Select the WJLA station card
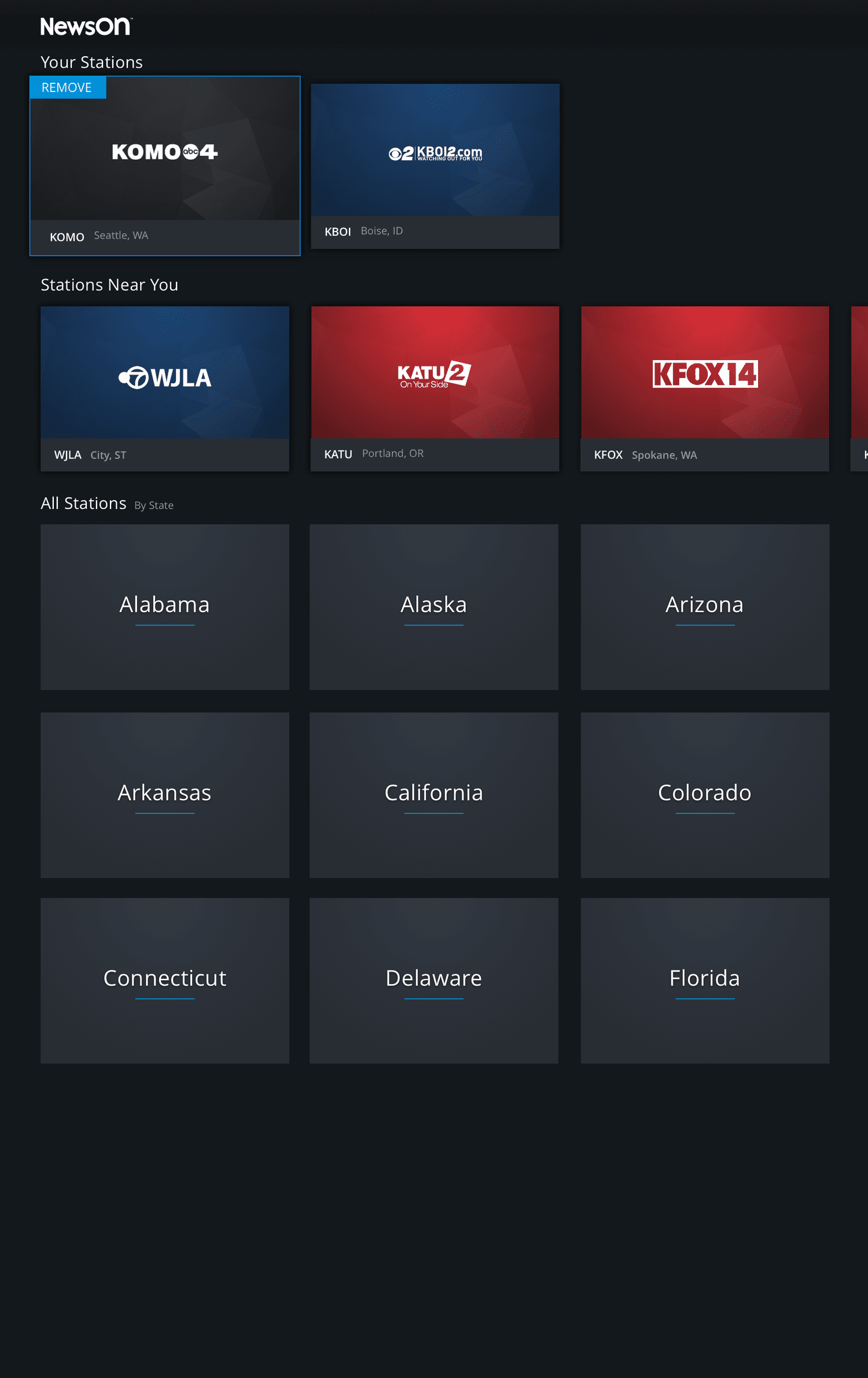 [165, 389]
